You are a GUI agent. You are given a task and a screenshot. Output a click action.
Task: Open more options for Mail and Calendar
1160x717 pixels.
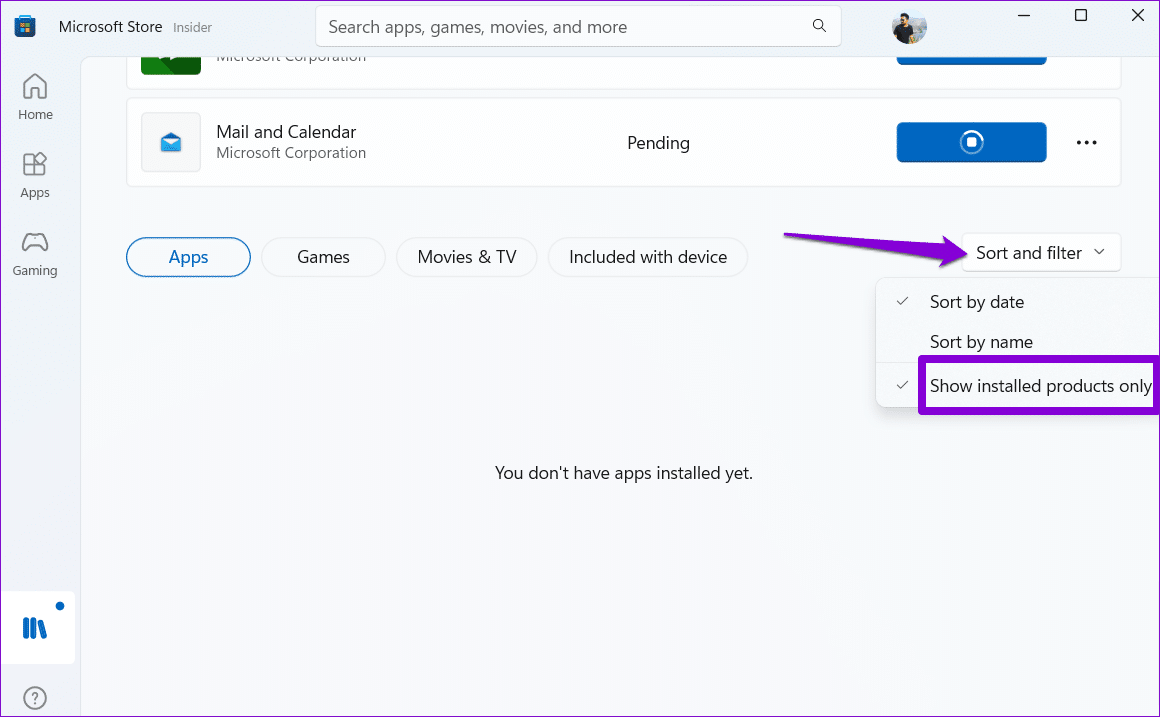(1086, 142)
